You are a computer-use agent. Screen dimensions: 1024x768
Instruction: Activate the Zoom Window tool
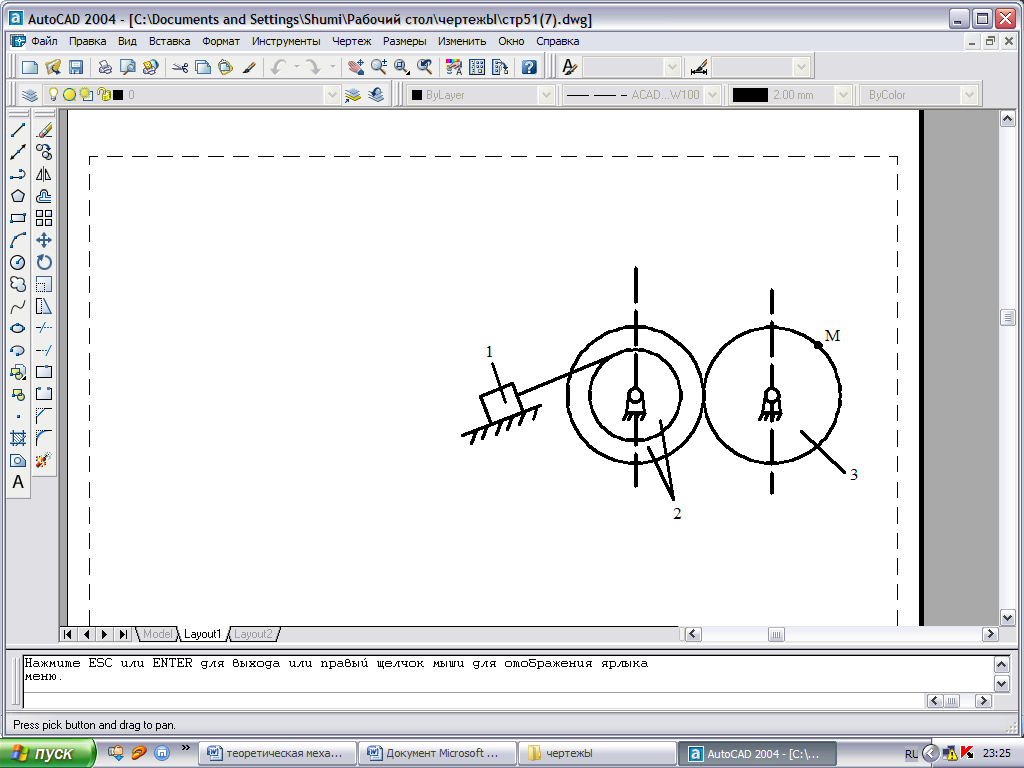pyautogui.click(x=402, y=67)
